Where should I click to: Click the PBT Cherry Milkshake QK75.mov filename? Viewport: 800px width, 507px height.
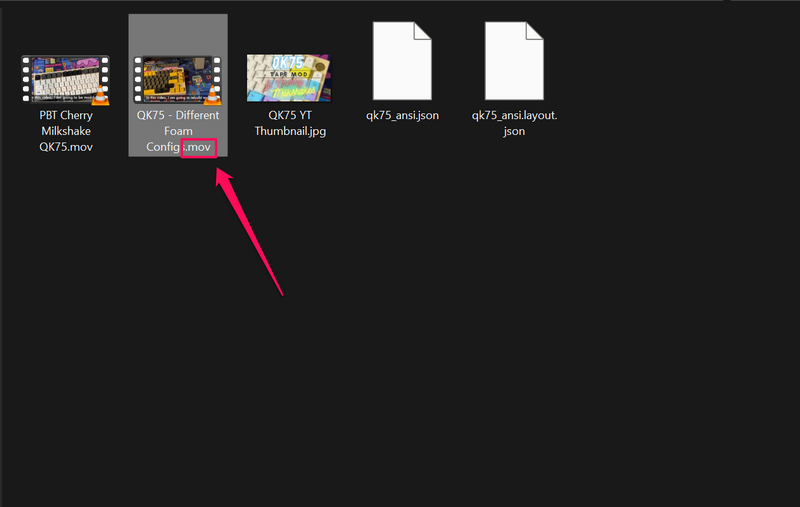66,131
